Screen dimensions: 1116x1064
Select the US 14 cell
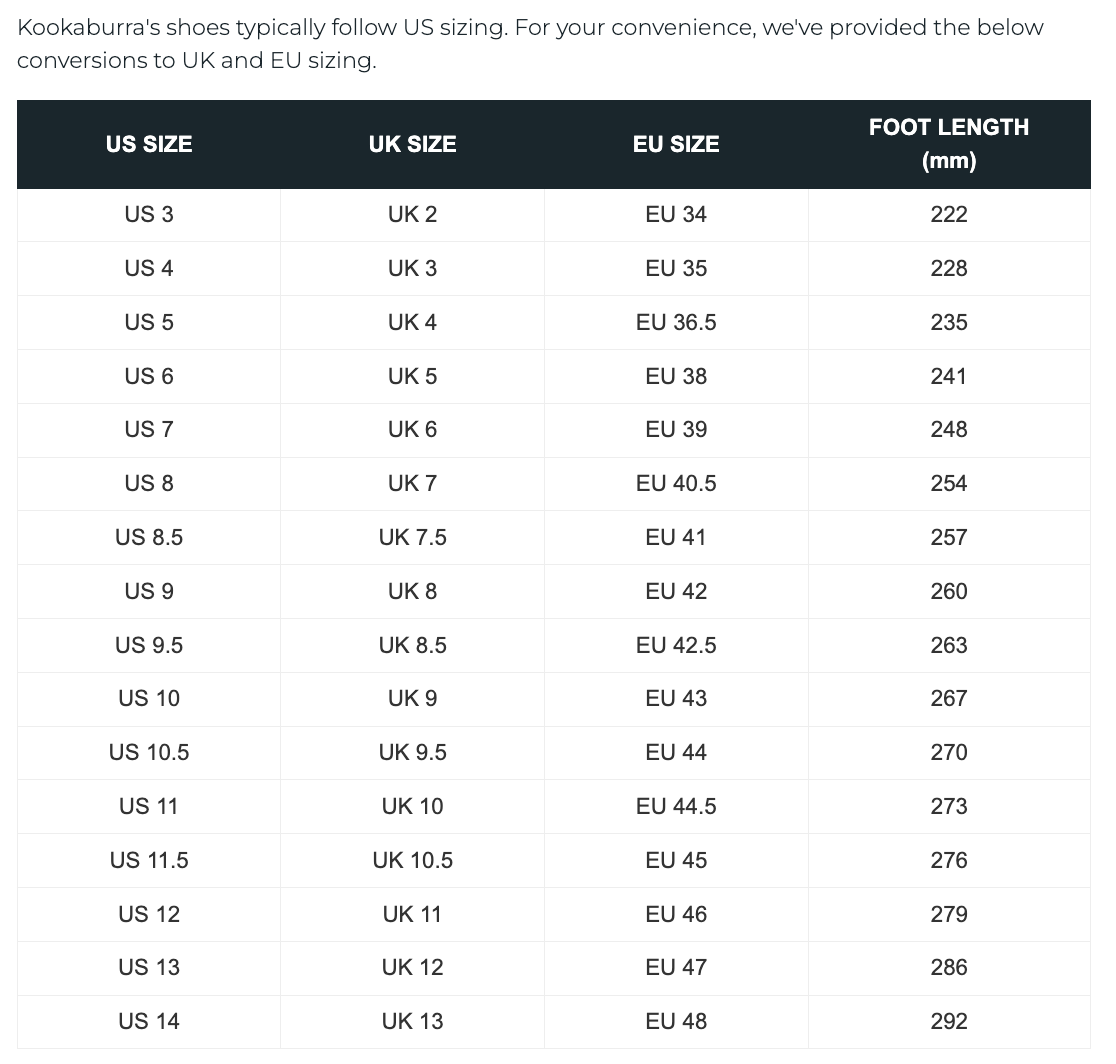coord(149,1021)
